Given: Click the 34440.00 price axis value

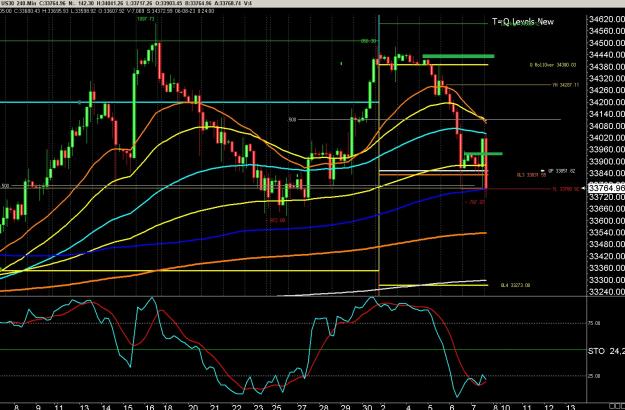Looking at the screenshot, I should [x=606, y=55].
